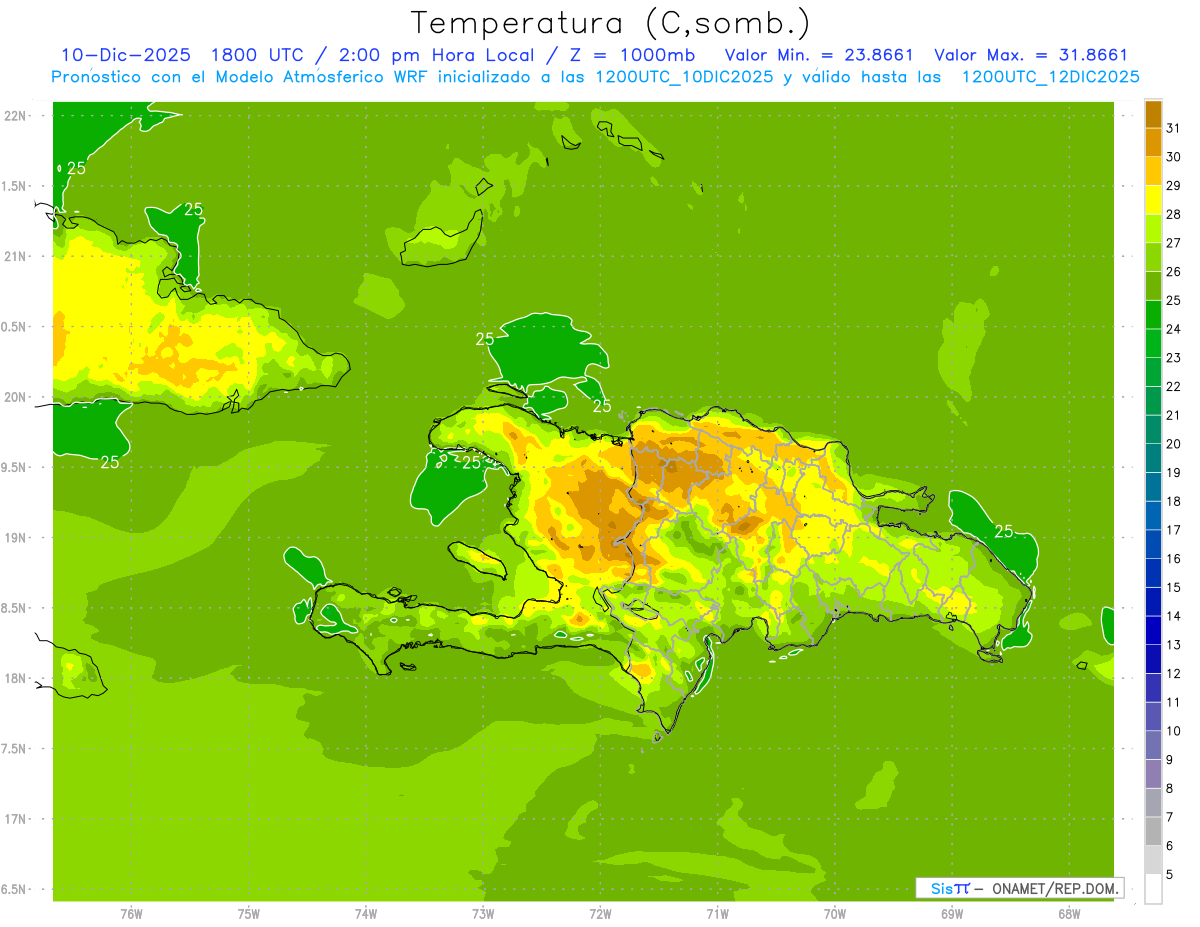
Task: Click the 'Valor Min. = 23.8661' value
Action: (819, 55)
